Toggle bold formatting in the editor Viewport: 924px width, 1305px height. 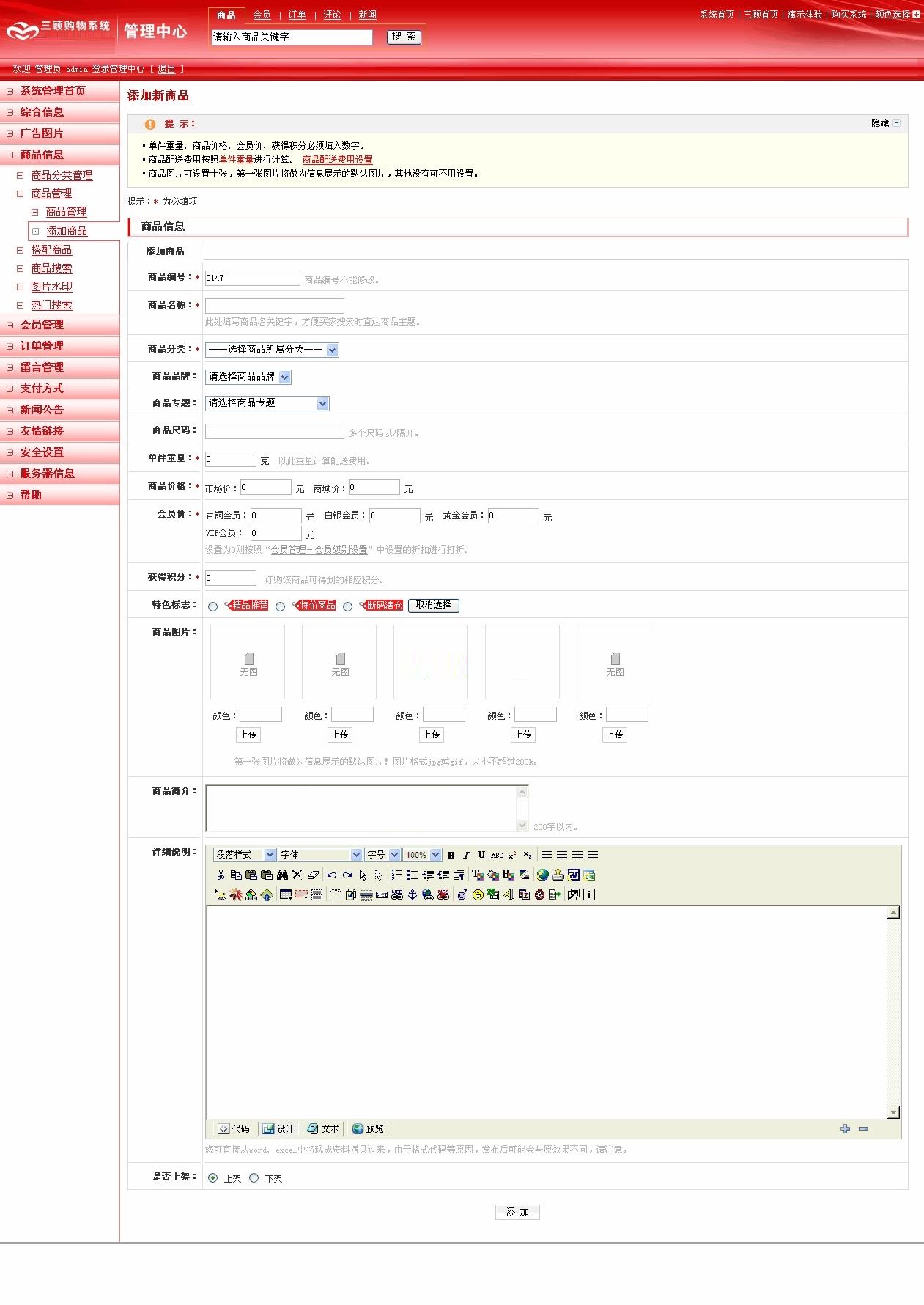(451, 855)
